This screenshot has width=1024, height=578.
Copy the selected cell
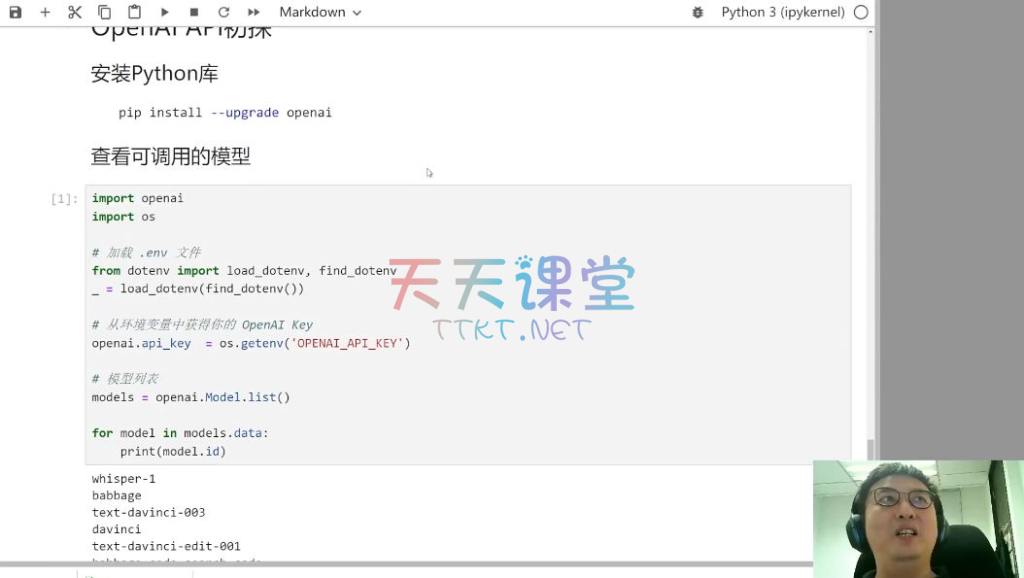(105, 12)
